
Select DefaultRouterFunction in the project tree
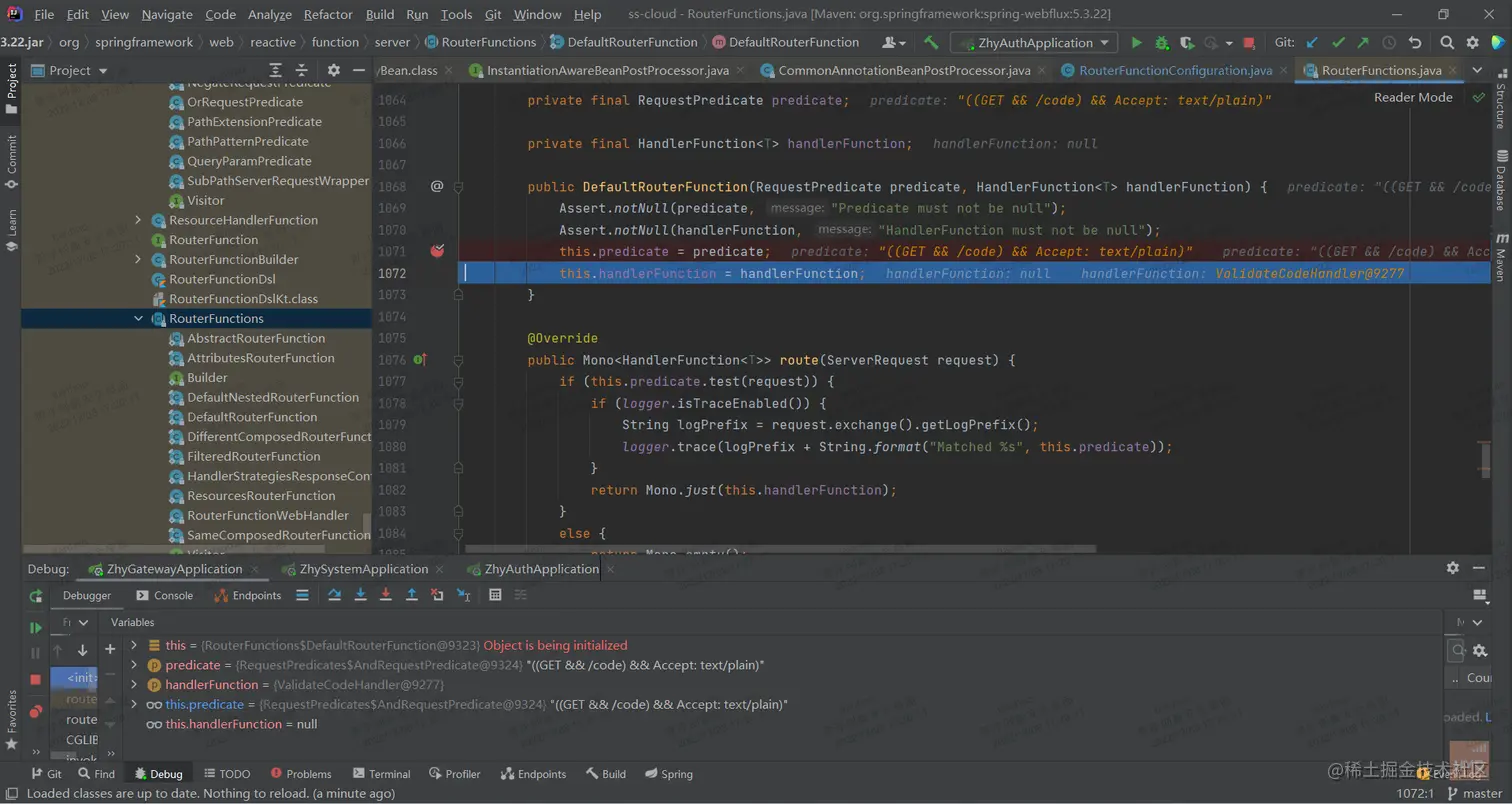click(x=252, y=417)
